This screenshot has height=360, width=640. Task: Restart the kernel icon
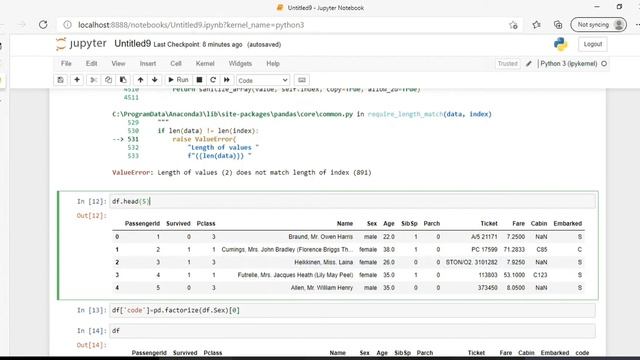pos(213,80)
